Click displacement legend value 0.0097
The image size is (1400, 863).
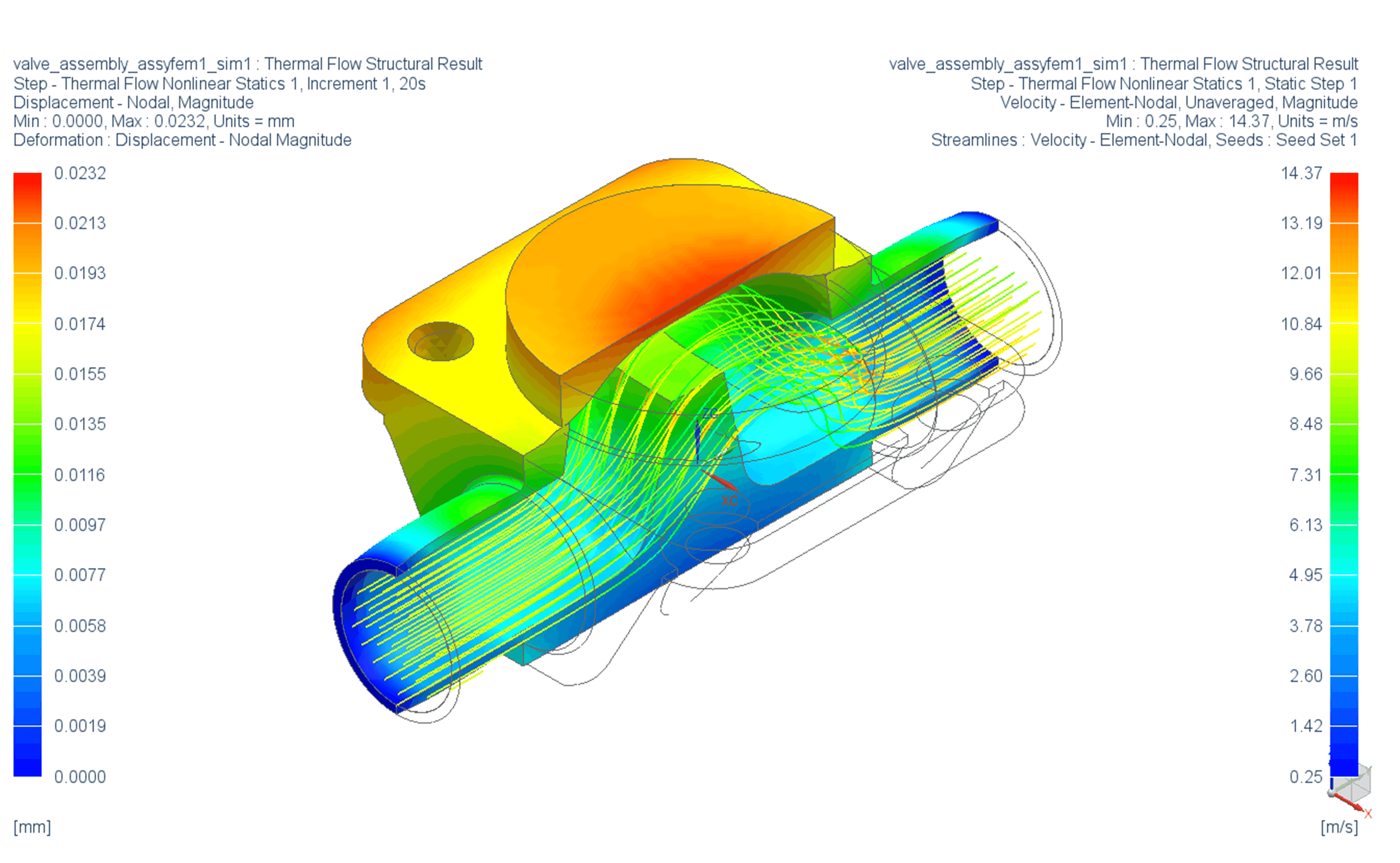(80, 525)
